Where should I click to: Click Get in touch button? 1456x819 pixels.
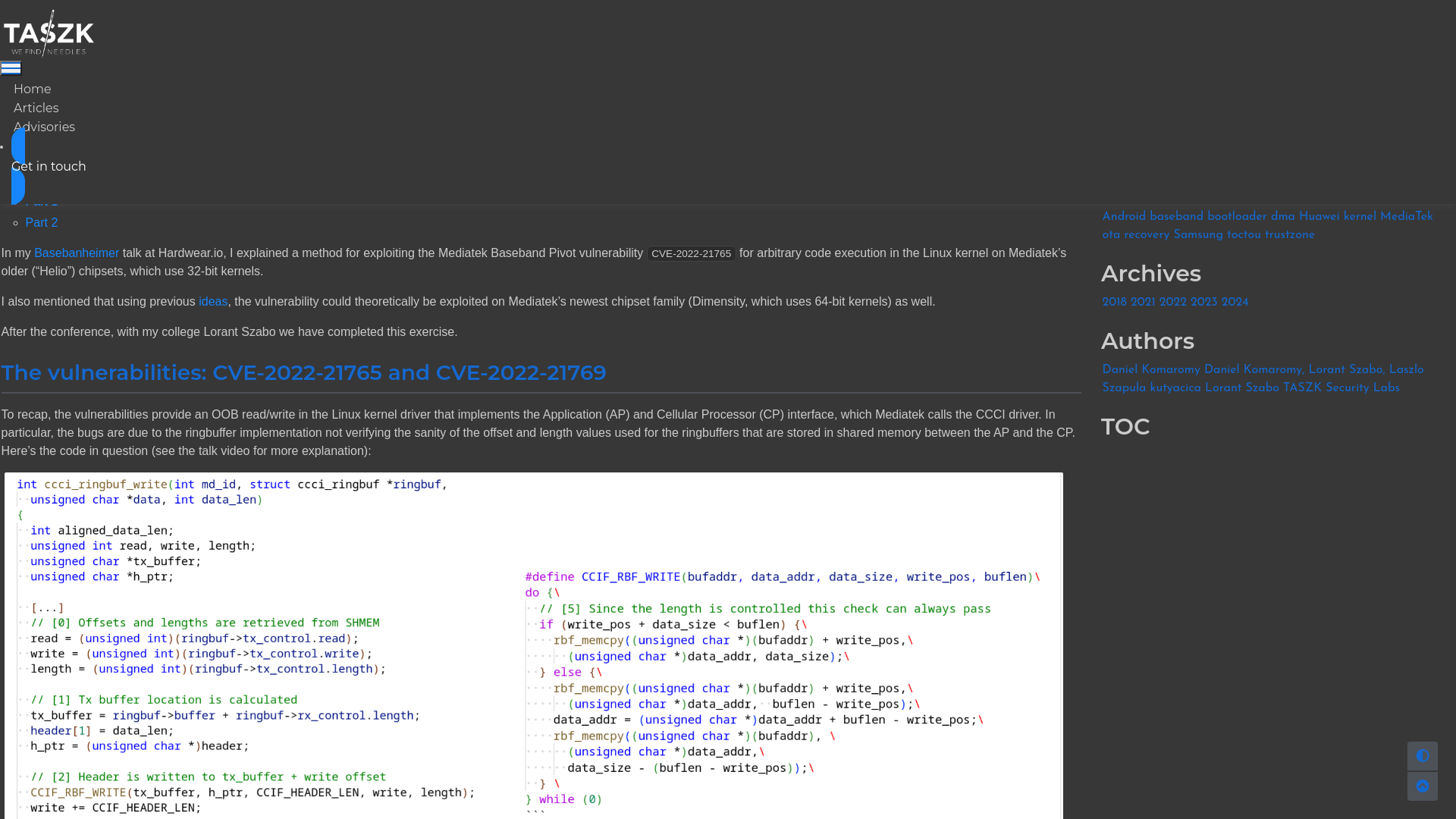[x=49, y=167]
